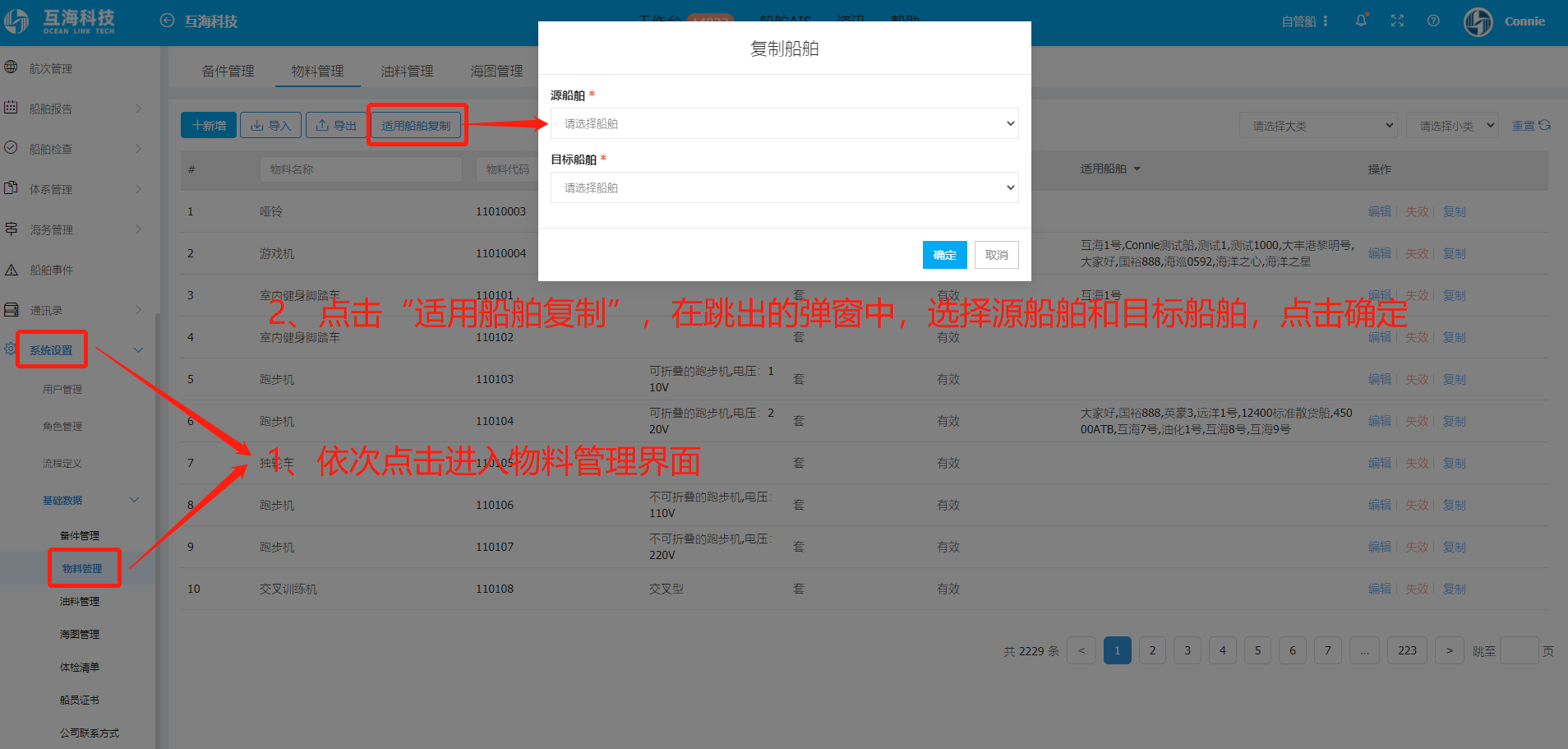The image size is (1568, 749).
Task: Click 复制 for row 交叉训练机
Action: pos(1454,589)
